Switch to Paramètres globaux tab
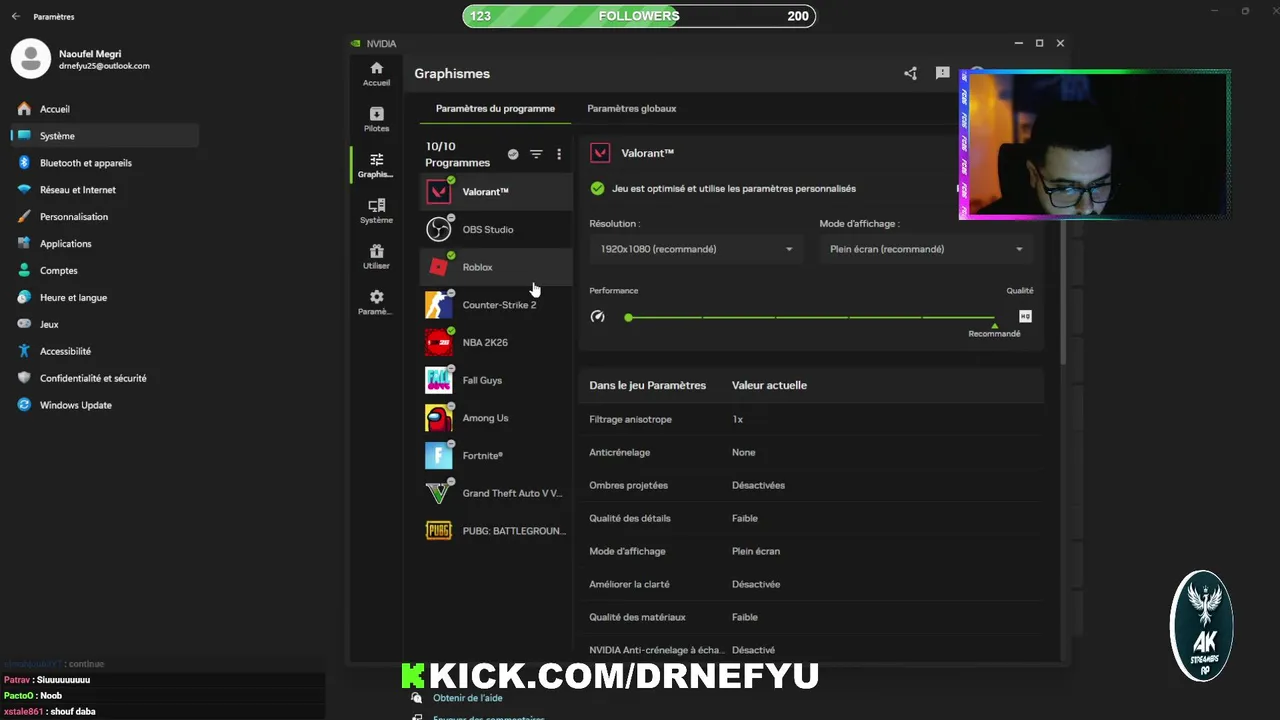The height and width of the screenshot is (720, 1280). pyautogui.click(x=631, y=108)
